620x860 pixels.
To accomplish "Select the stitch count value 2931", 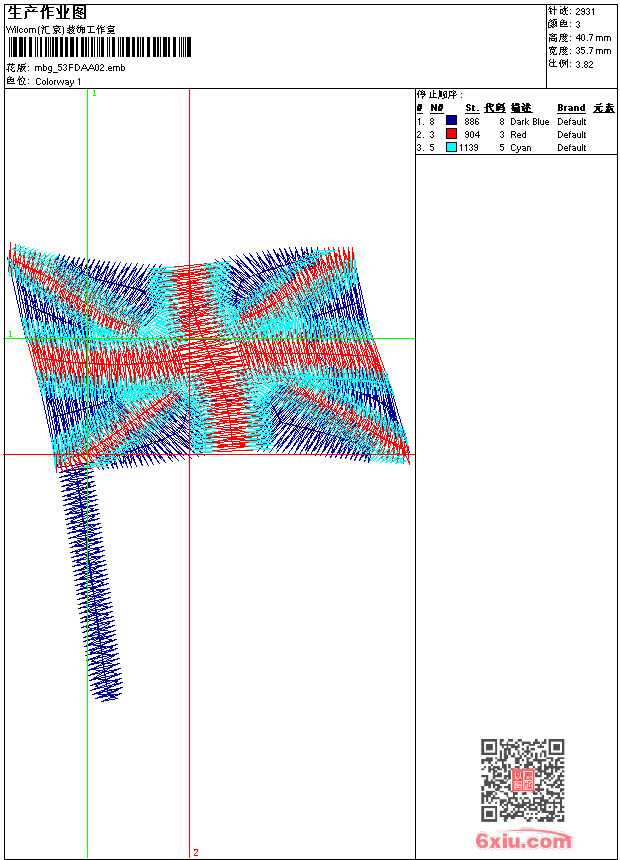I will [x=585, y=12].
